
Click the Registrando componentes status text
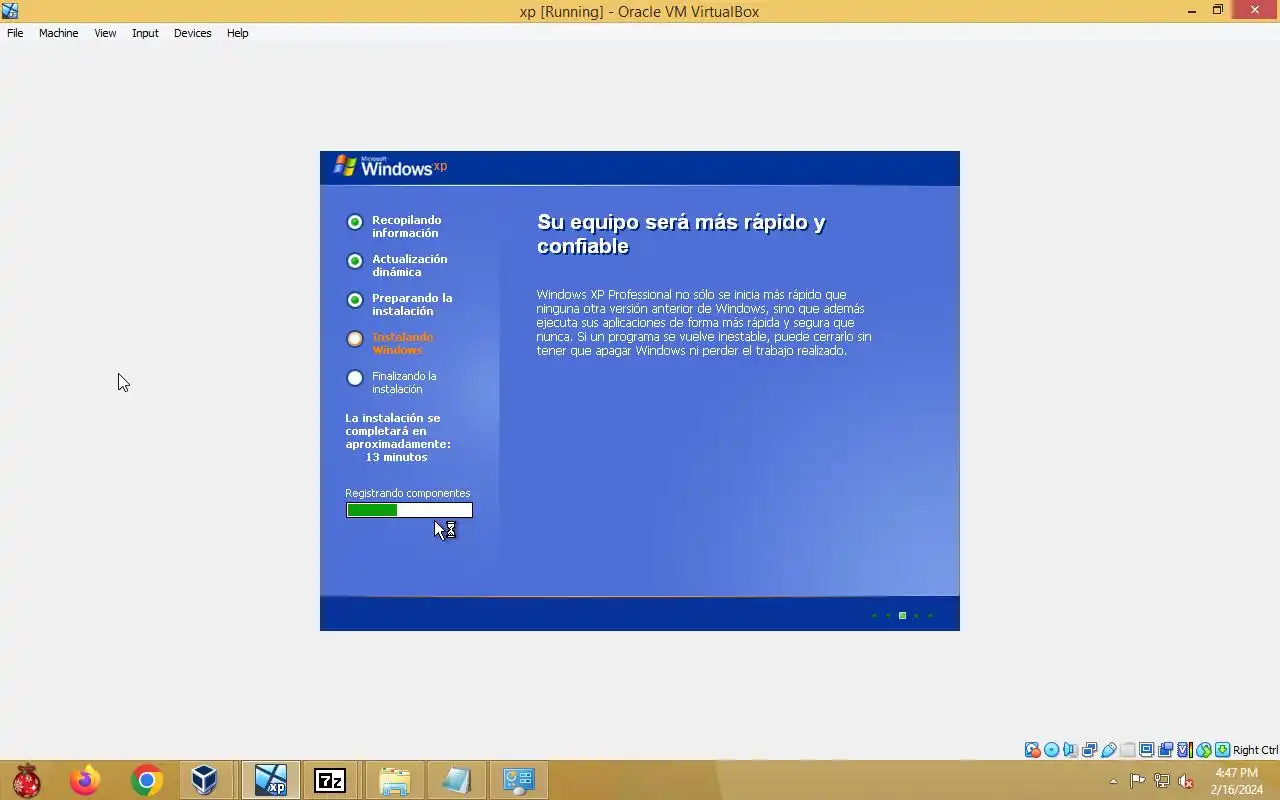tap(407, 493)
